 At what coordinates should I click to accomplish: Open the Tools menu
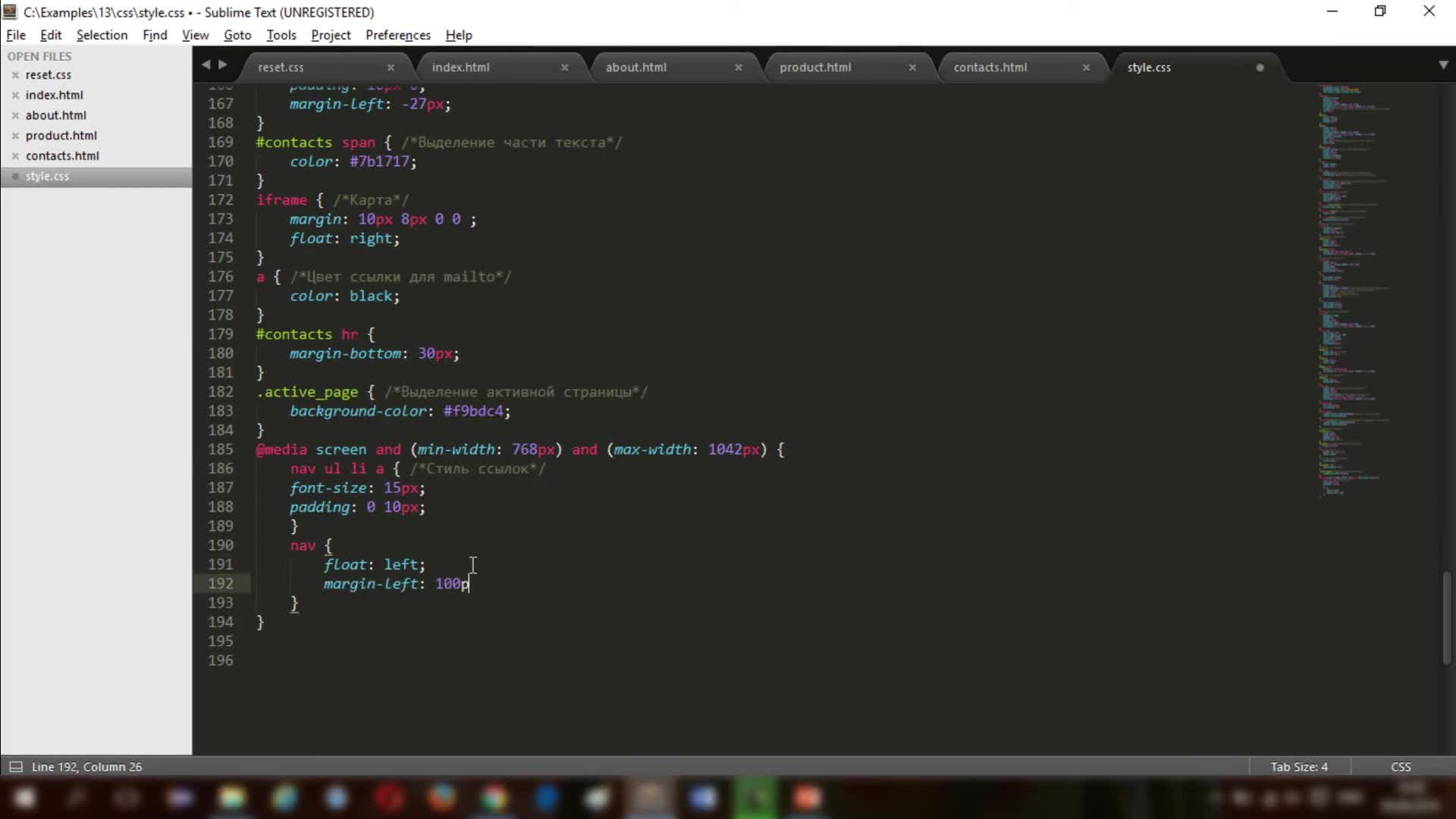[281, 35]
